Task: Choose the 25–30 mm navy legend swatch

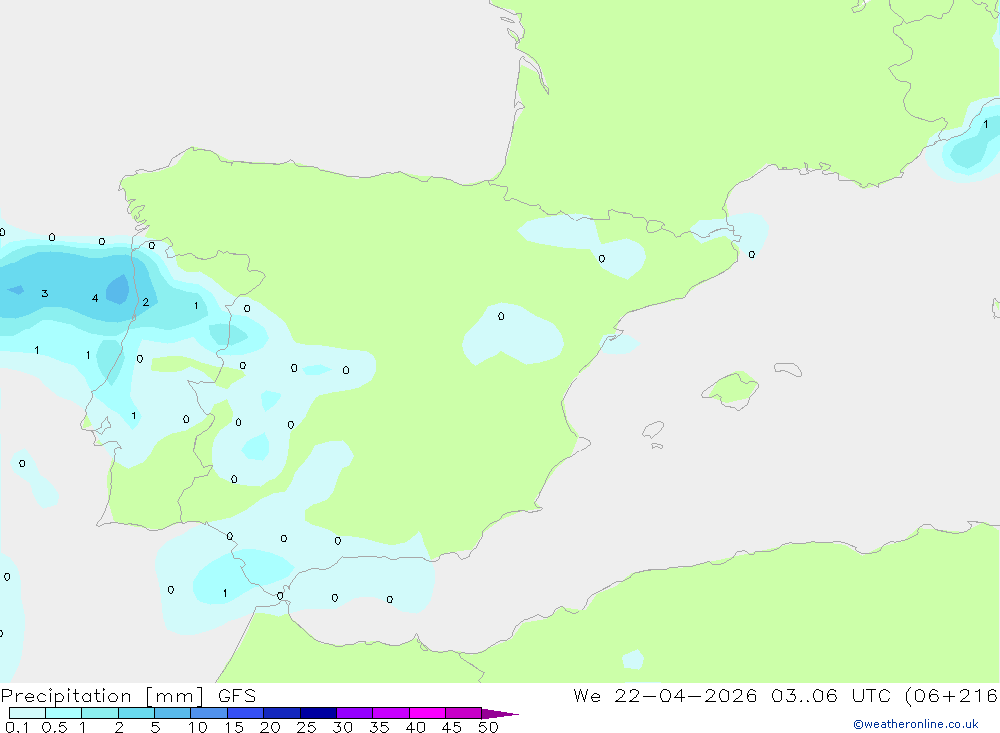Action: click(x=318, y=713)
